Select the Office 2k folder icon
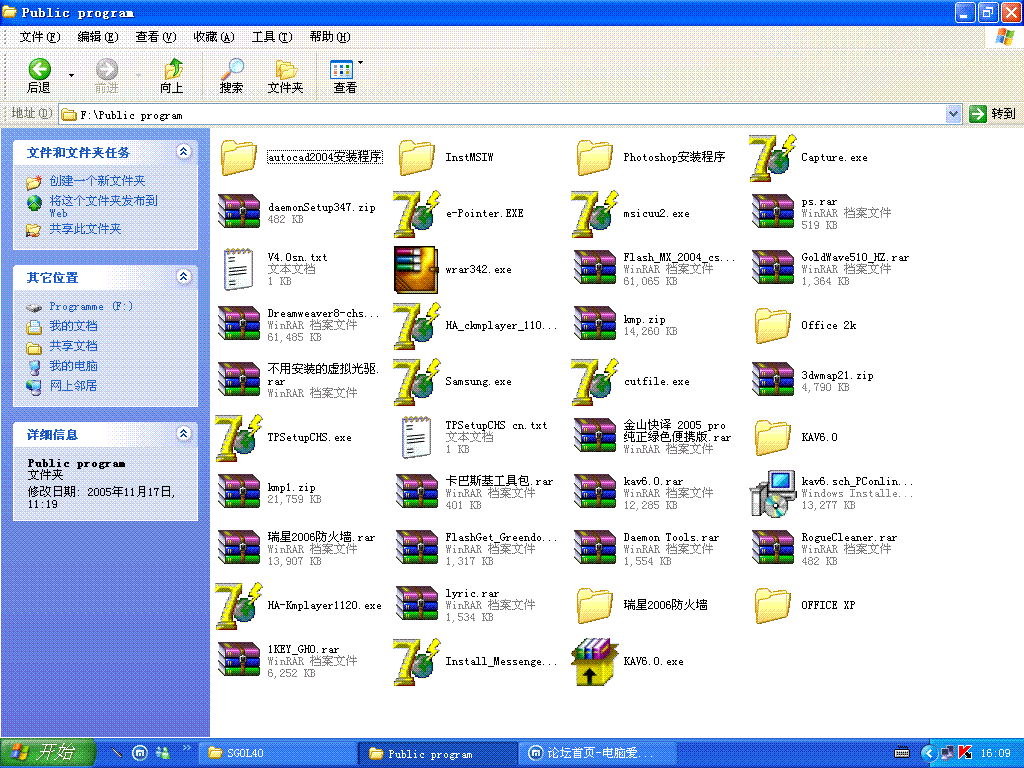Viewport: 1024px width, 768px height. pos(773,325)
